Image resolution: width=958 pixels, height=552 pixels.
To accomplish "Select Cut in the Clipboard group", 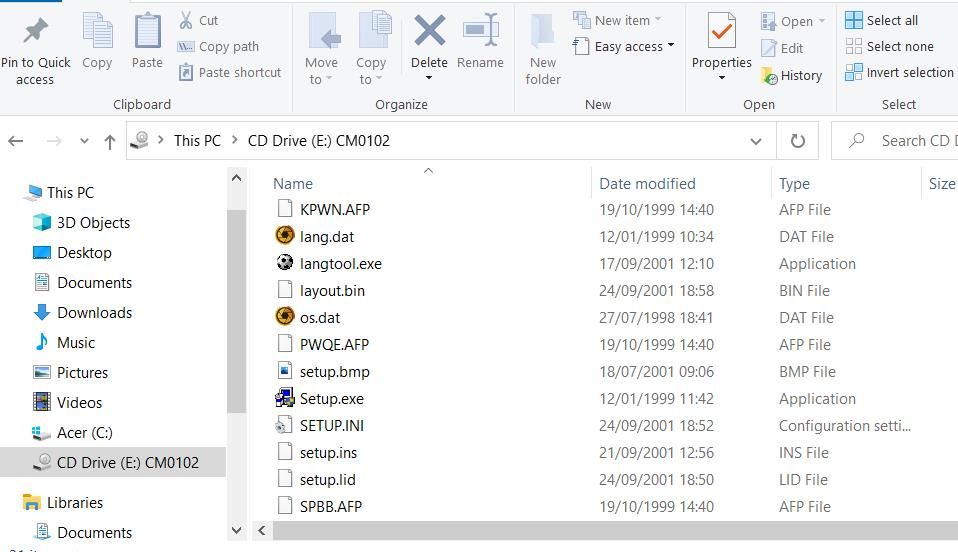I will point(199,20).
